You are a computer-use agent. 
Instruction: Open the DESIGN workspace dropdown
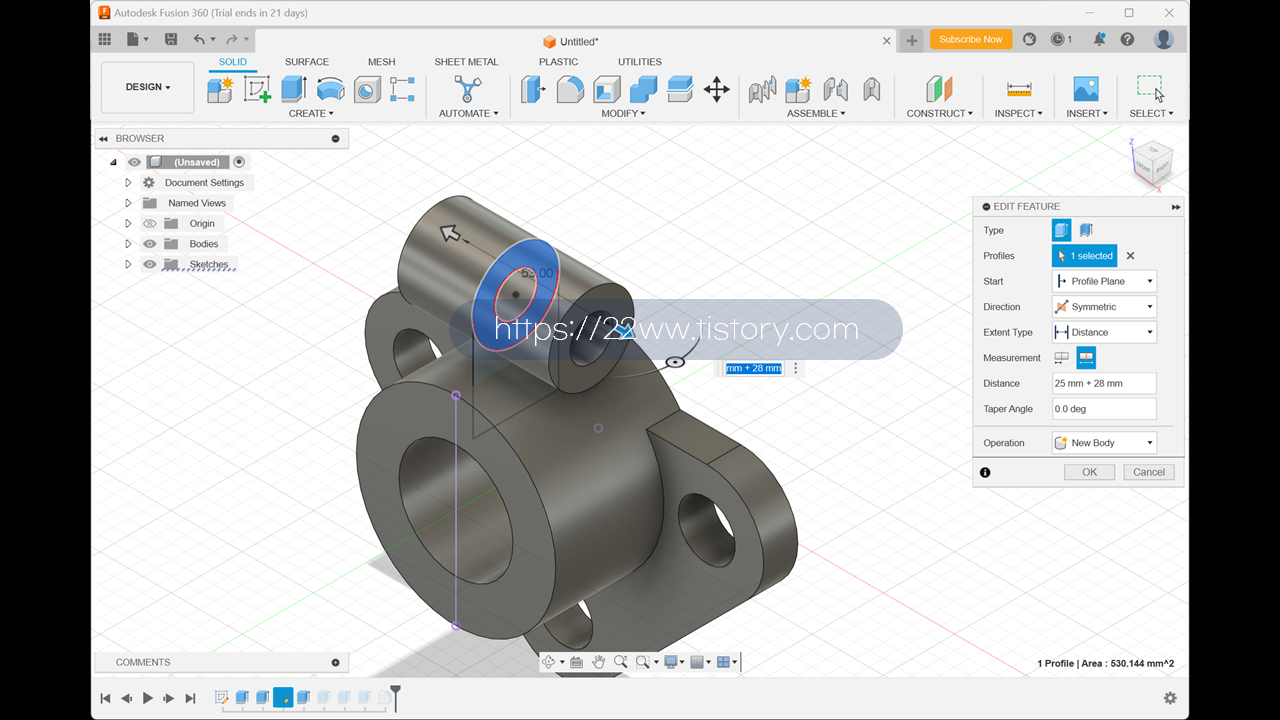click(148, 87)
